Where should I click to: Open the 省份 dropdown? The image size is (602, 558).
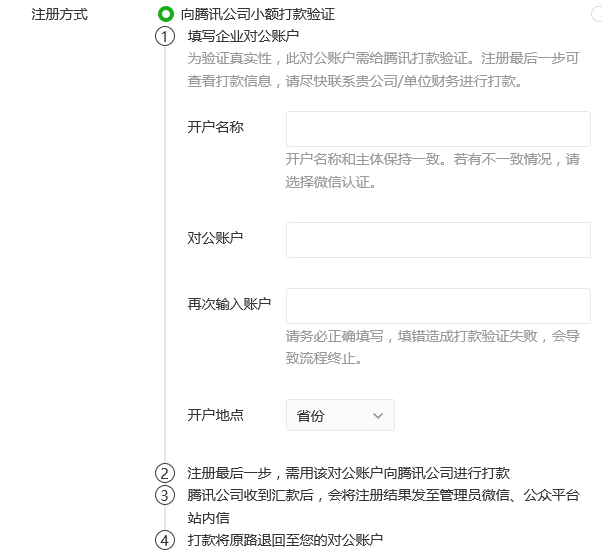pyautogui.click(x=340, y=415)
